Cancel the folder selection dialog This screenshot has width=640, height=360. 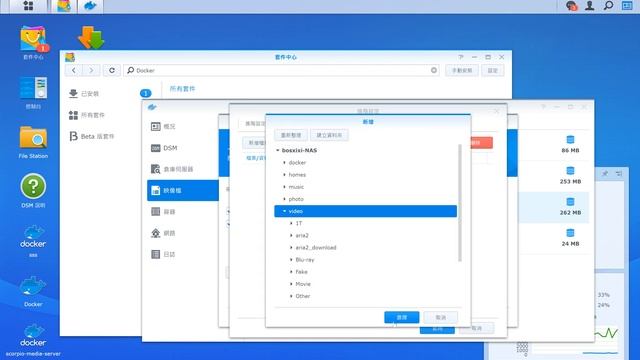(440, 317)
